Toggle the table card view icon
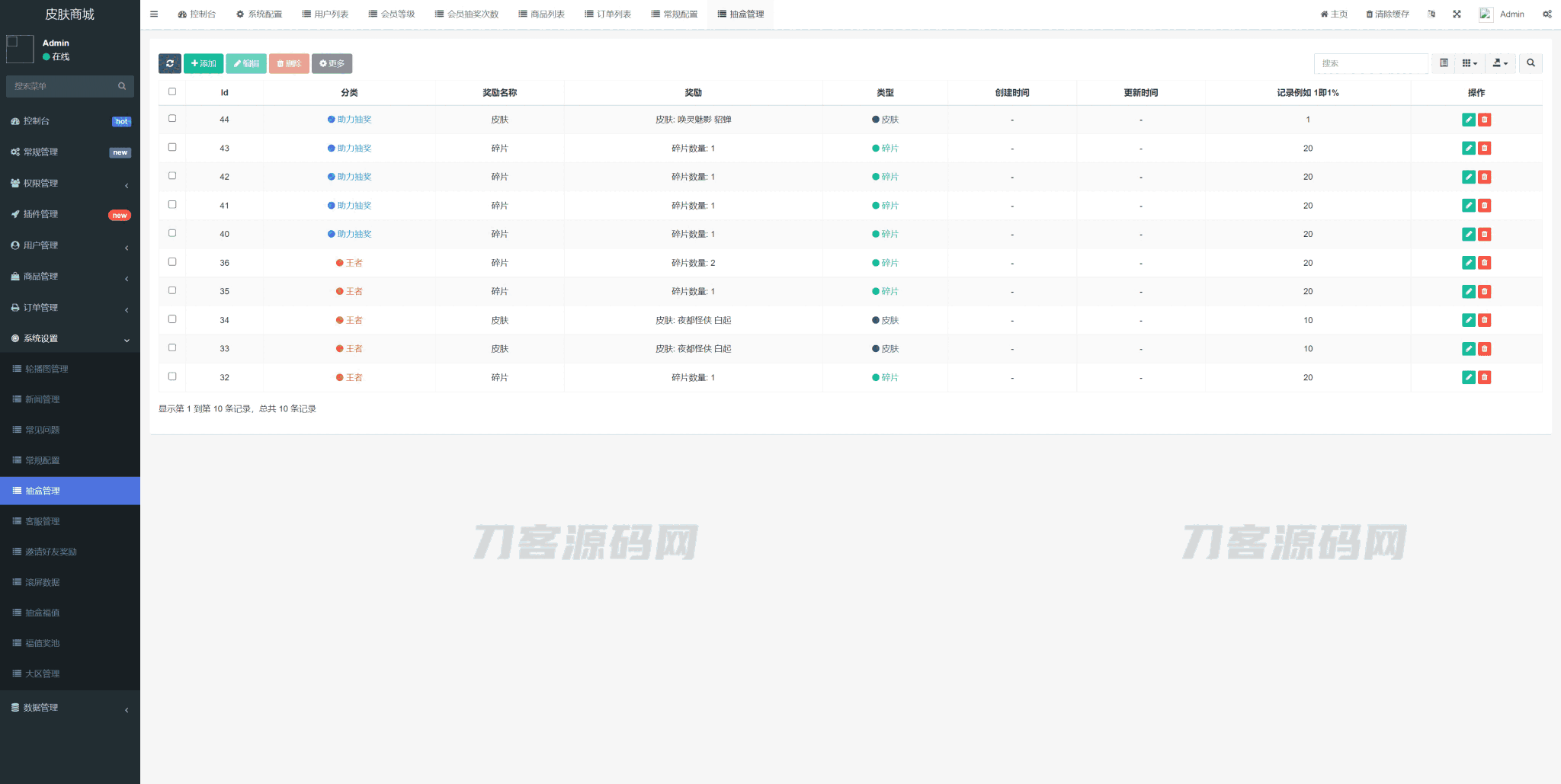Viewport: 1561px width, 784px height. (1444, 63)
